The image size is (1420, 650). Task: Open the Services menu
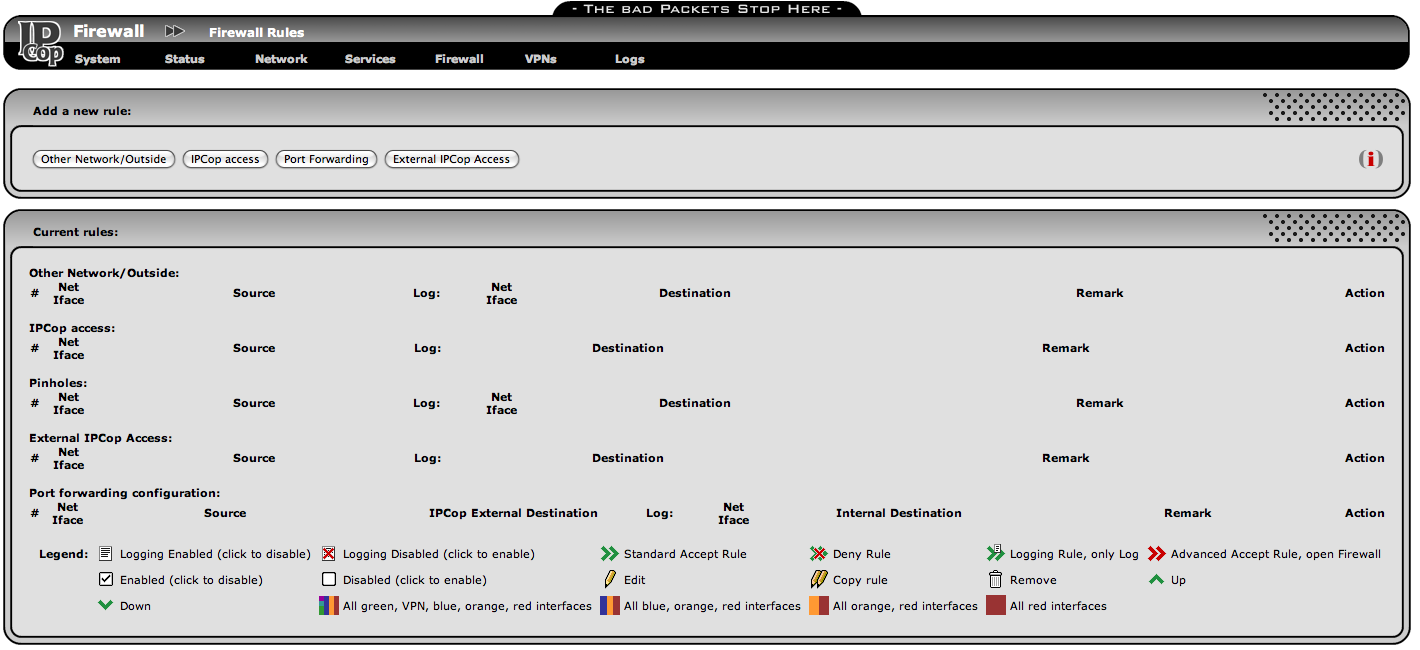point(370,59)
